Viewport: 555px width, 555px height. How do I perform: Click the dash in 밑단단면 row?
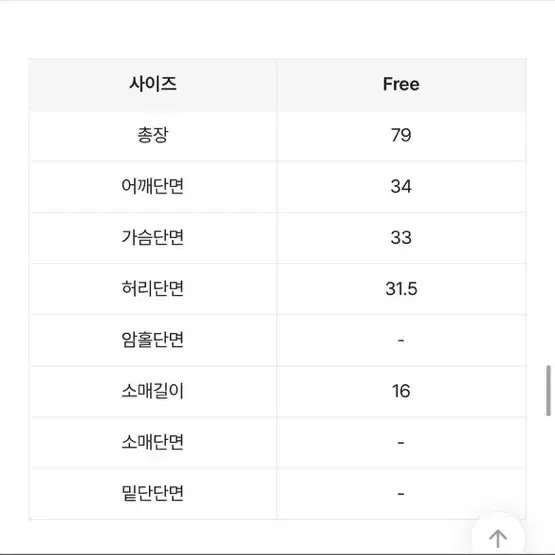(401, 493)
